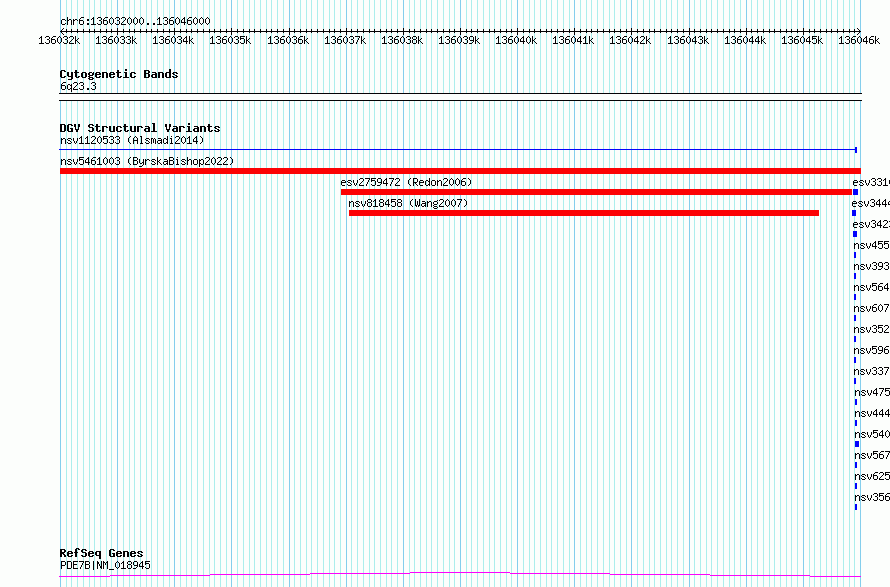Click ruler position 136042k
The height and width of the screenshot is (587, 890).
[x=630, y=40]
